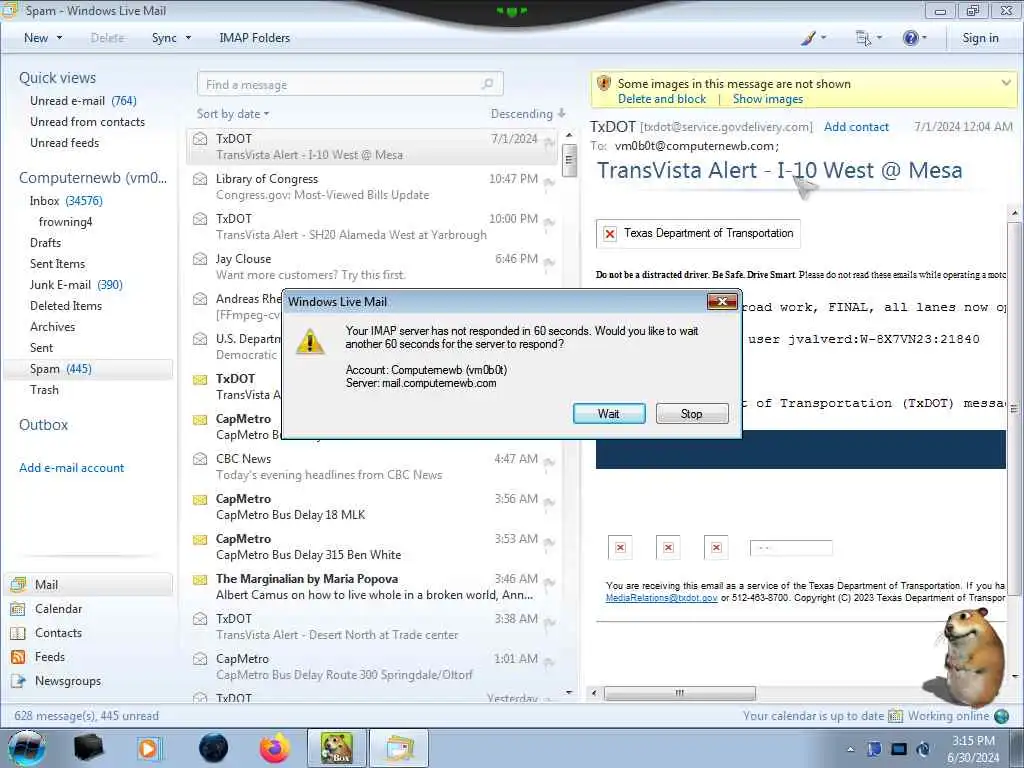Toggle Descending sort order
The image size is (1024, 768).
point(528,114)
